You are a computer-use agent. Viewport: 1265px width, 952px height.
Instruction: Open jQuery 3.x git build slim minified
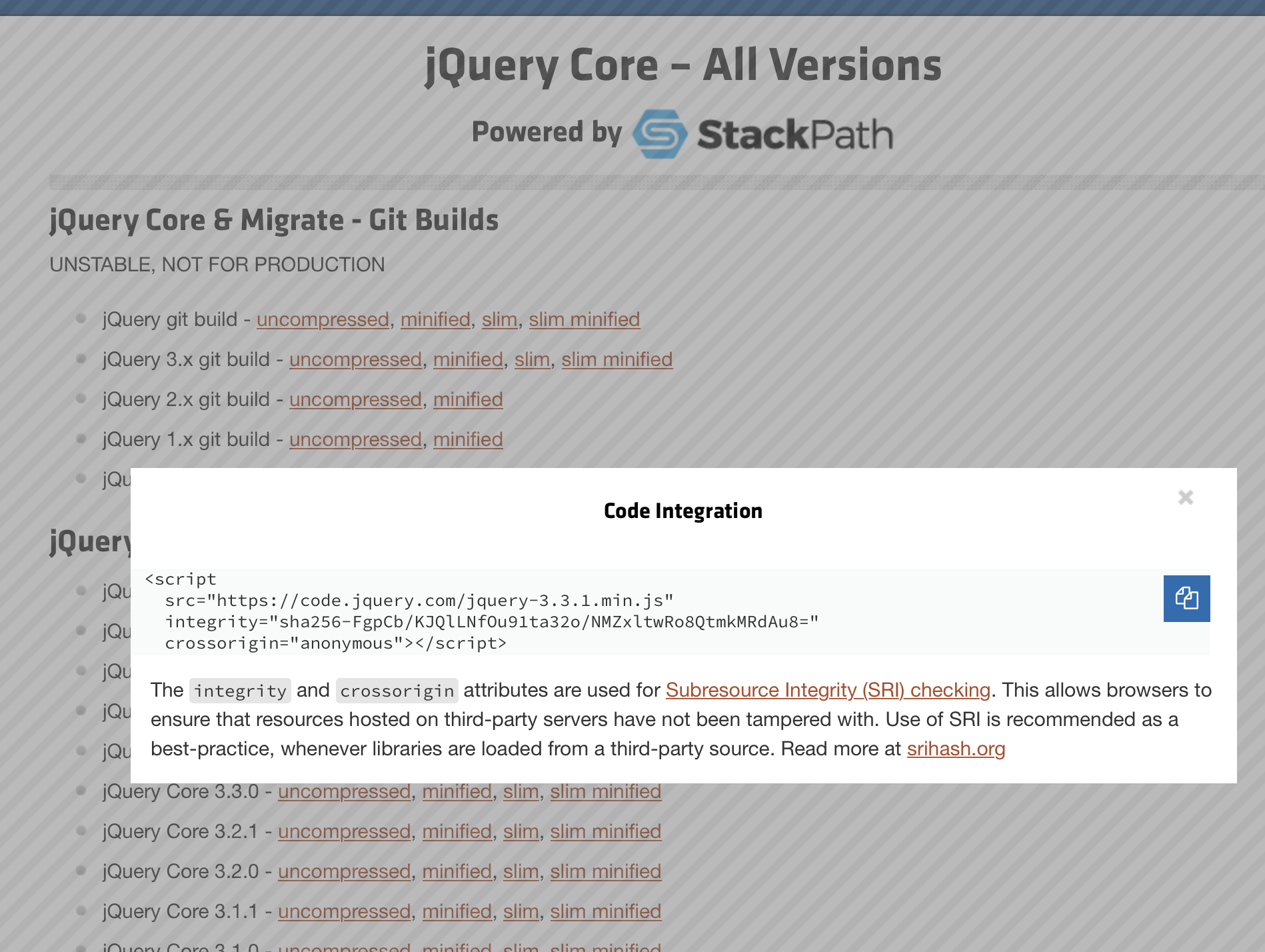point(617,359)
